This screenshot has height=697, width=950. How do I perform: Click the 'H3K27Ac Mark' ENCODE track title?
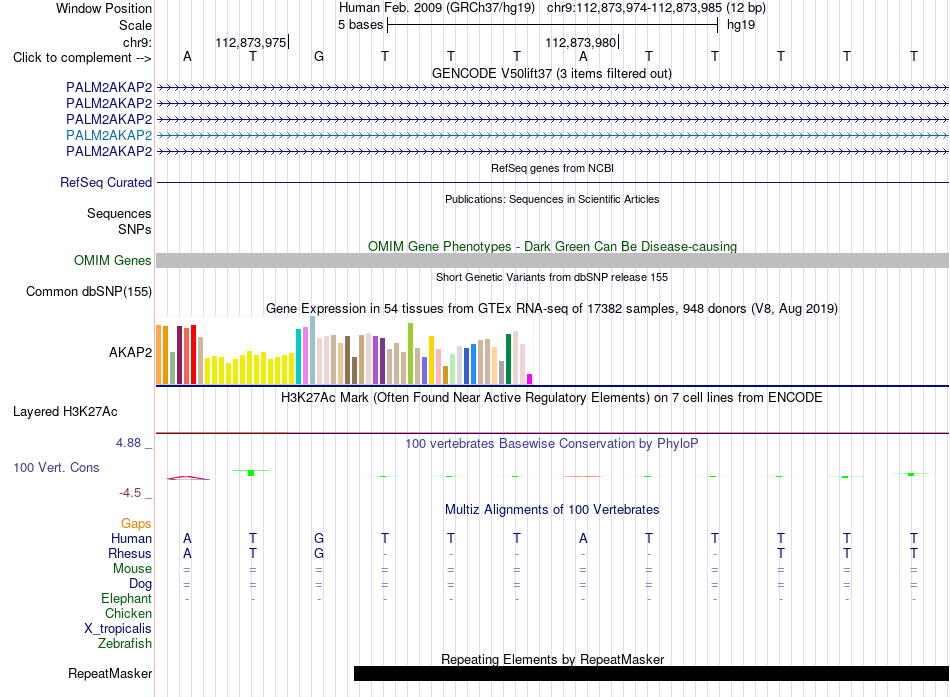click(552, 398)
